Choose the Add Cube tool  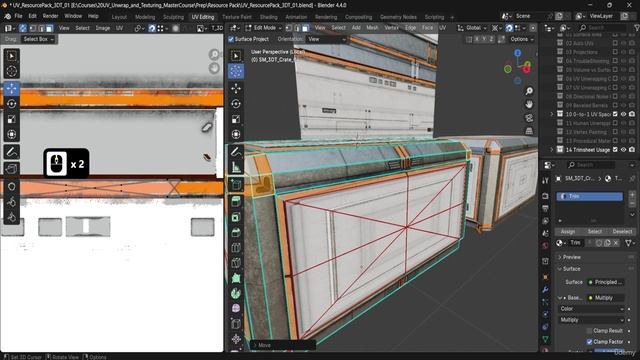click(236, 184)
